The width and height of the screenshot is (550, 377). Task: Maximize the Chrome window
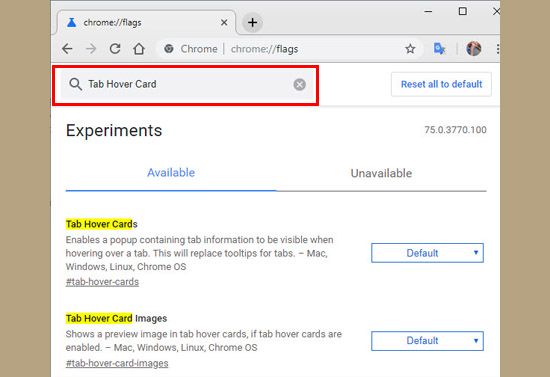tap(463, 12)
